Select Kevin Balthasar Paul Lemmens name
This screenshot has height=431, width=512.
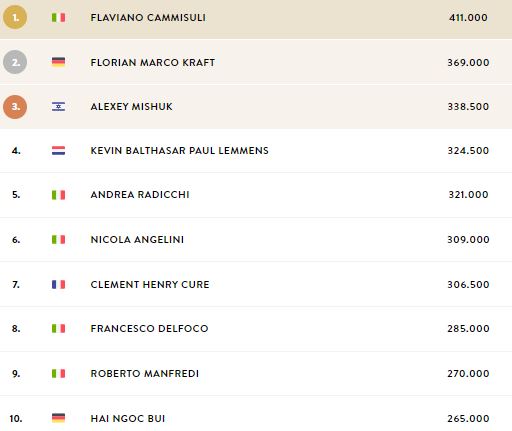[179, 151]
